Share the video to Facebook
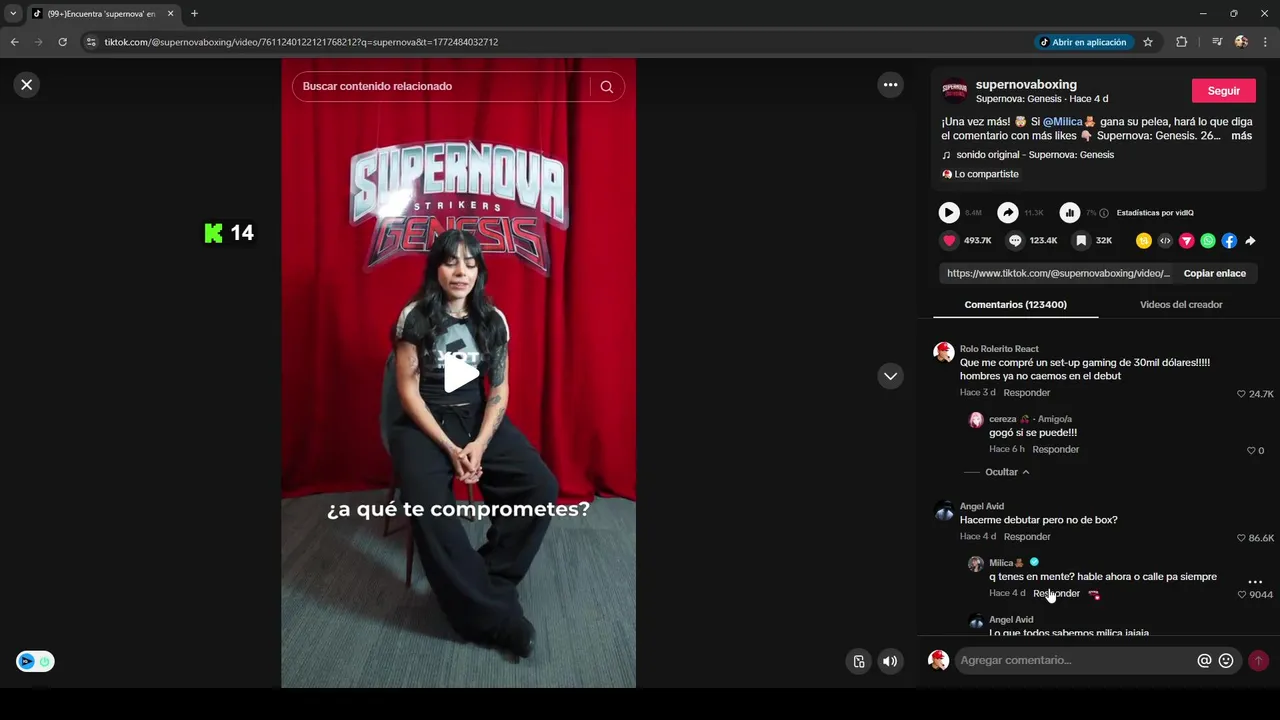 pos(1229,241)
